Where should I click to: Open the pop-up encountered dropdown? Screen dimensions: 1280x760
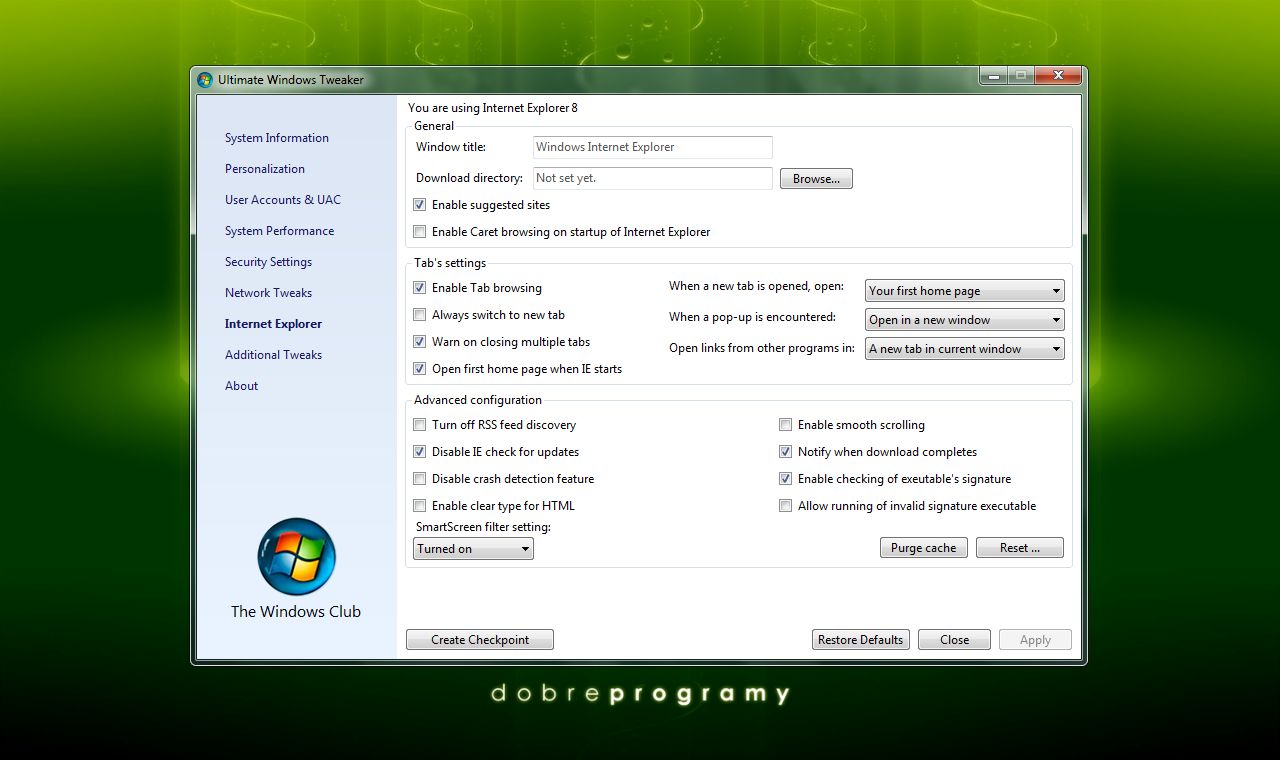pos(964,320)
